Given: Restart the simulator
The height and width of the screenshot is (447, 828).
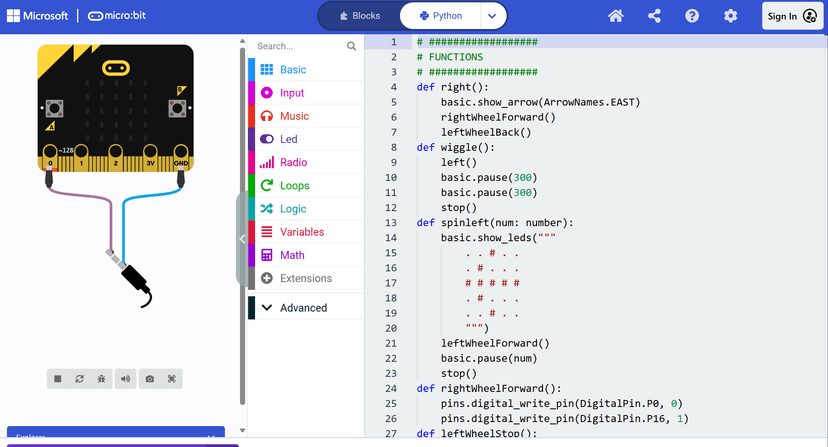Looking at the screenshot, I should (x=81, y=379).
